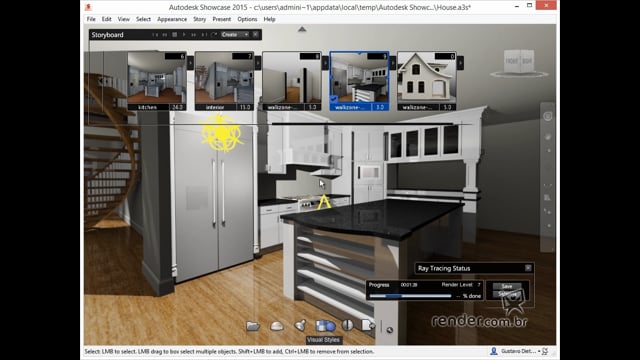
Task: Open the Visual Styles icon
Action: (x=325, y=326)
